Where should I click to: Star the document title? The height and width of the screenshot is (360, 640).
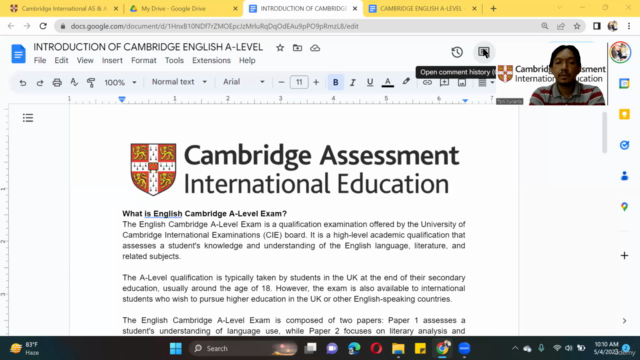[x=280, y=48]
